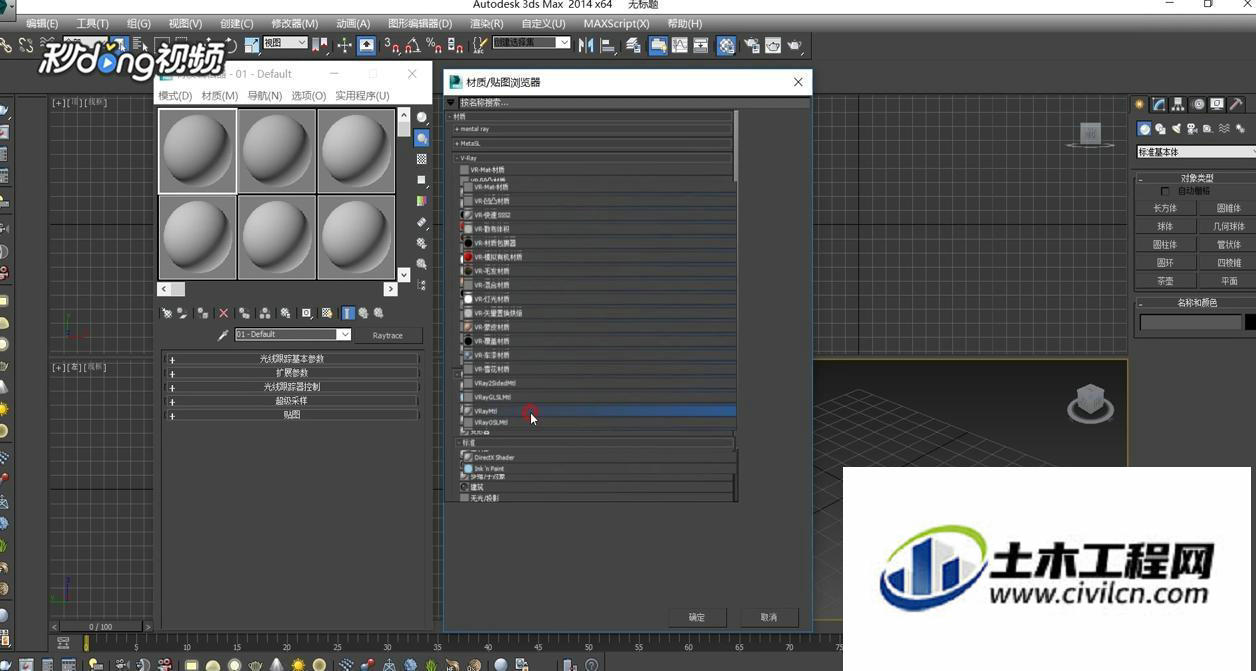1256x671 pixels.
Task: Open the MAXScript(X) menu
Action: coord(616,23)
